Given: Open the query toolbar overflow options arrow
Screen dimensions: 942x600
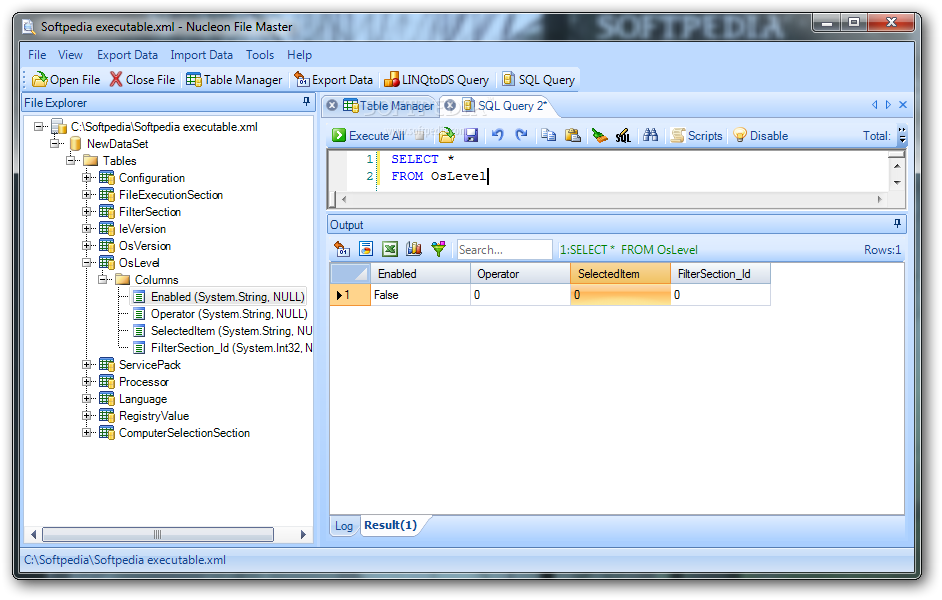Looking at the screenshot, I should 902,136.
